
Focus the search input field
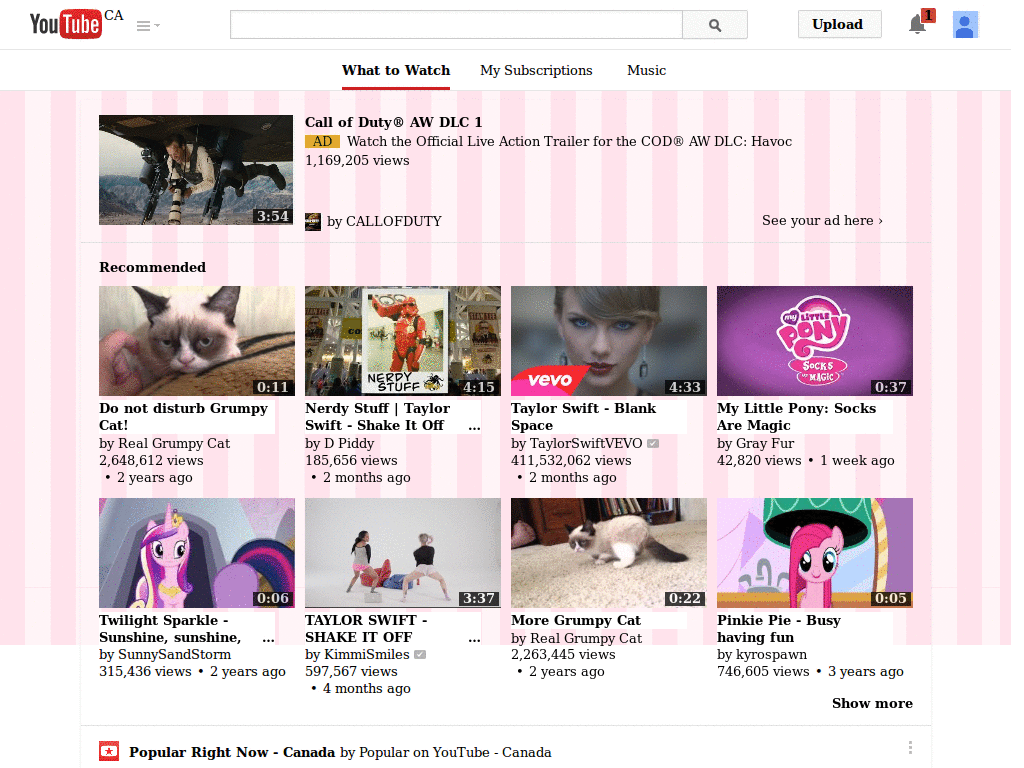(x=456, y=25)
